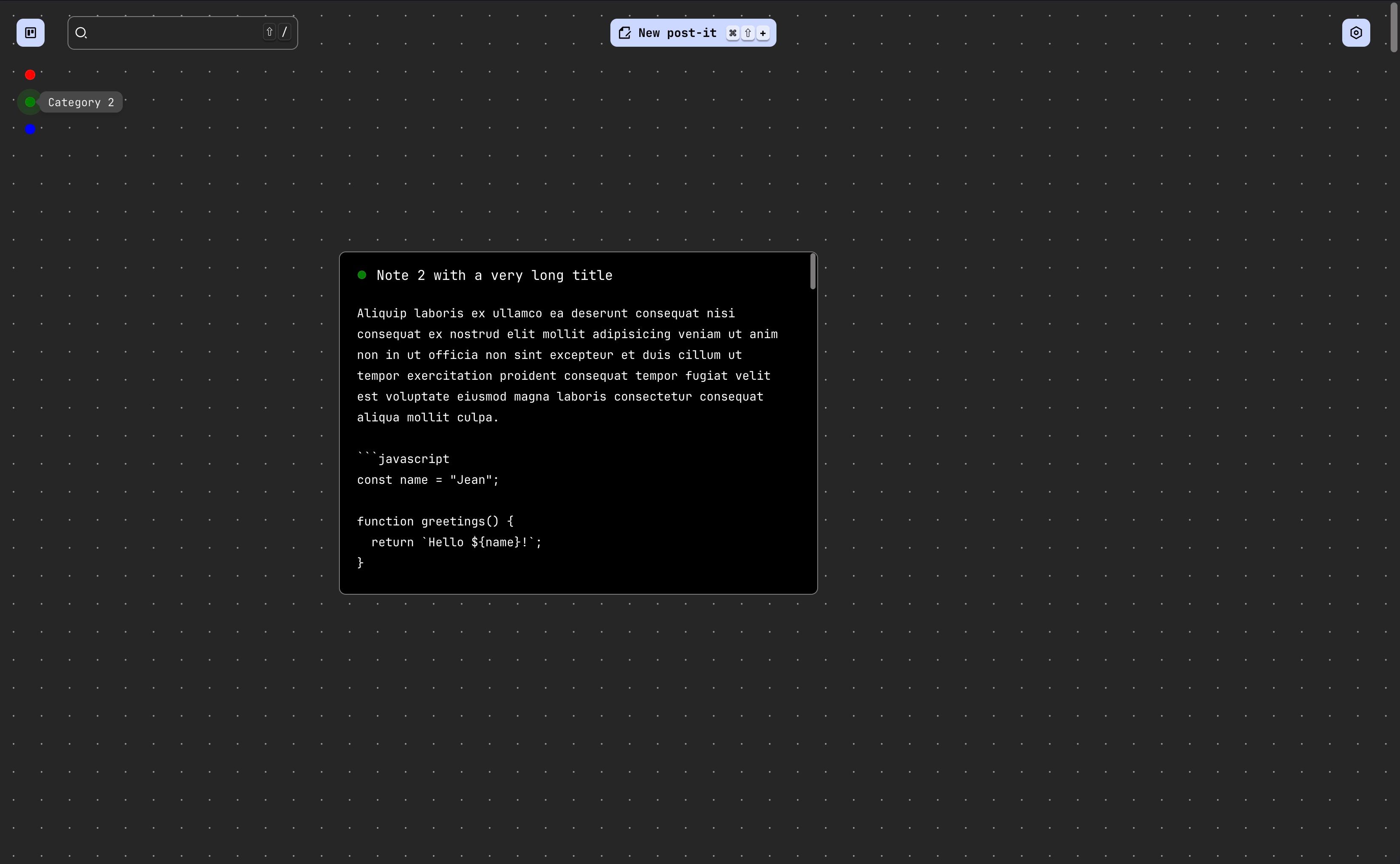The height and width of the screenshot is (864, 1400).
Task: Focus the search input field
Action: [x=172, y=33]
